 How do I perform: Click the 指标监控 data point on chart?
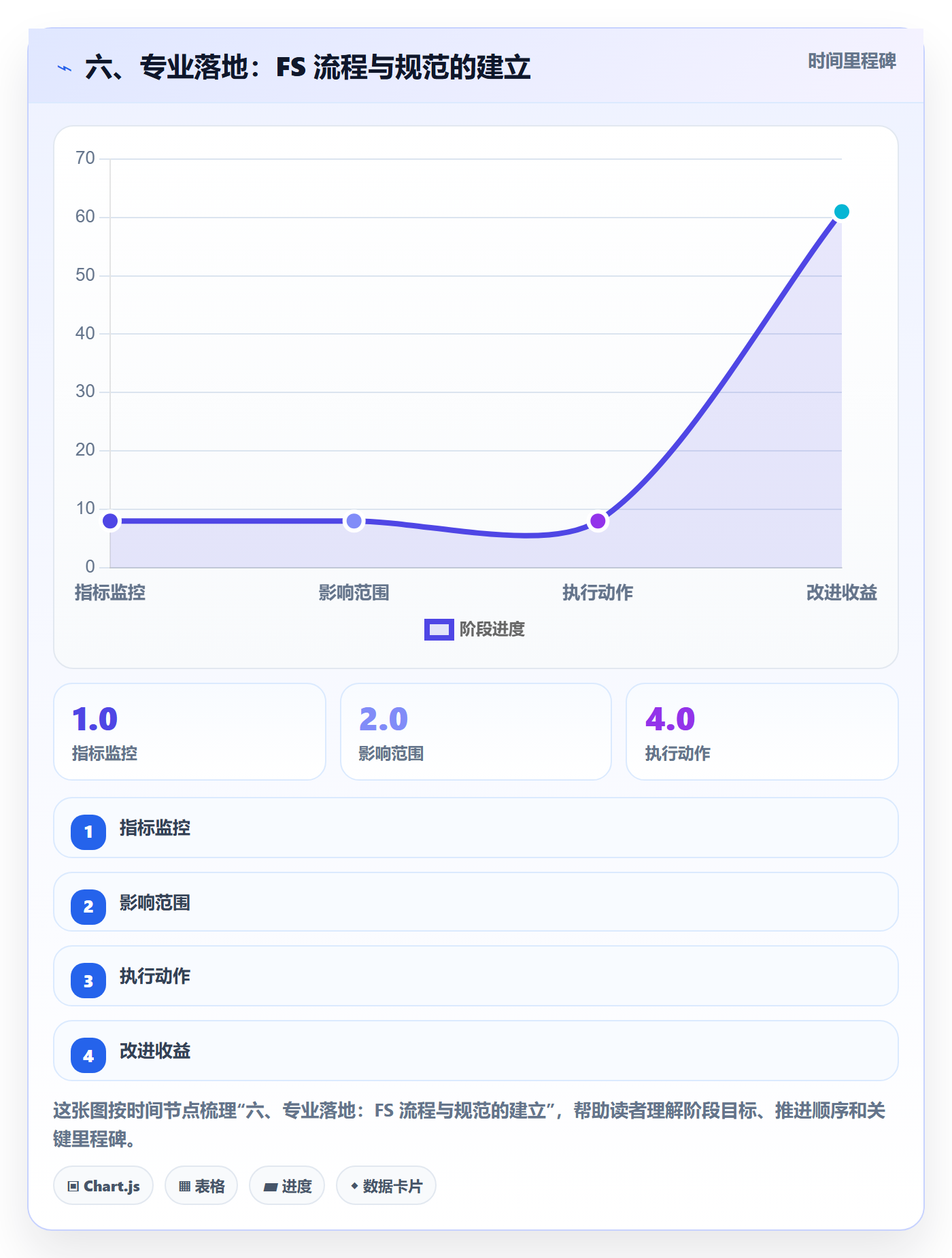coord(110,521)
